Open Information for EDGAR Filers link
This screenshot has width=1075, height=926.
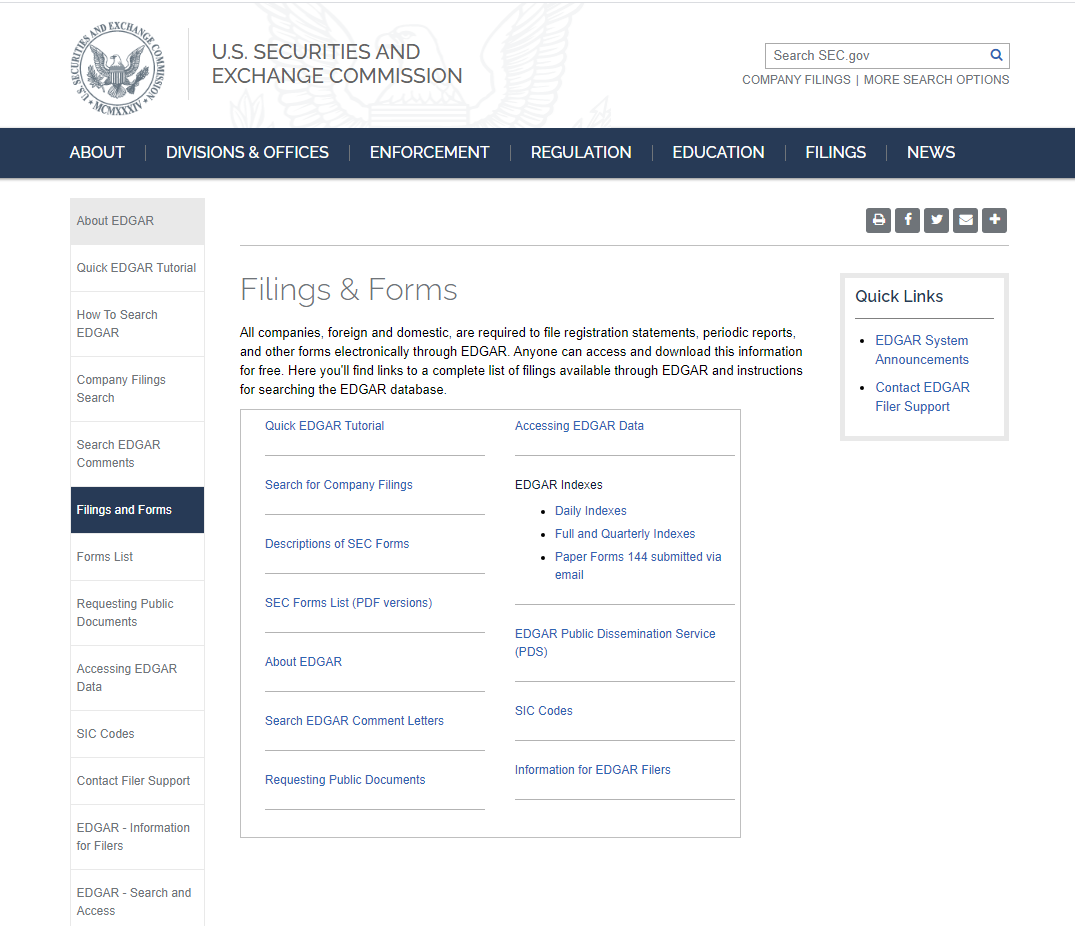(x=592, y=770)
